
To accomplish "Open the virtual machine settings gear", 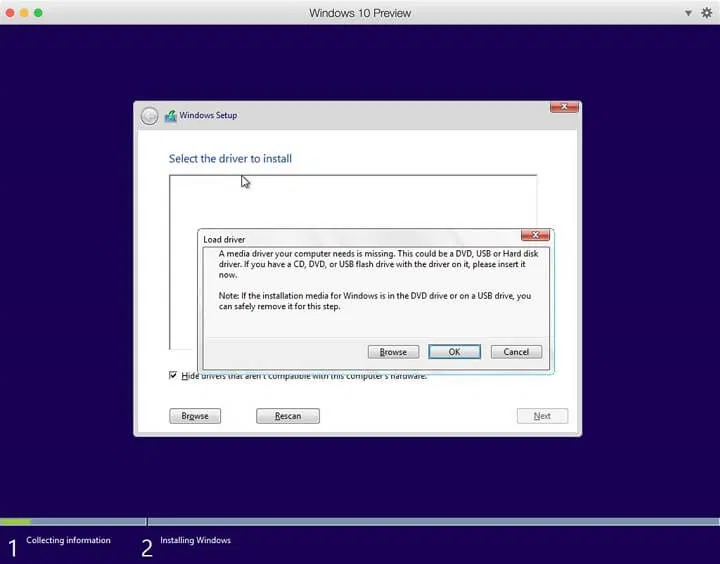I will pyautogui.click(x=706, y=13).
